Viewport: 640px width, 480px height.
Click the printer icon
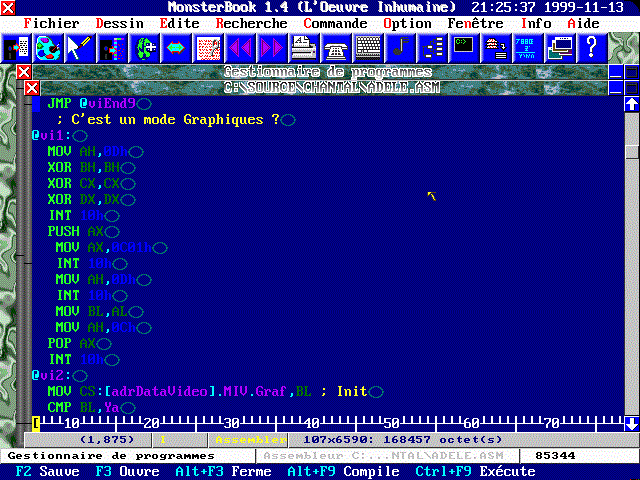click(304, 48)
